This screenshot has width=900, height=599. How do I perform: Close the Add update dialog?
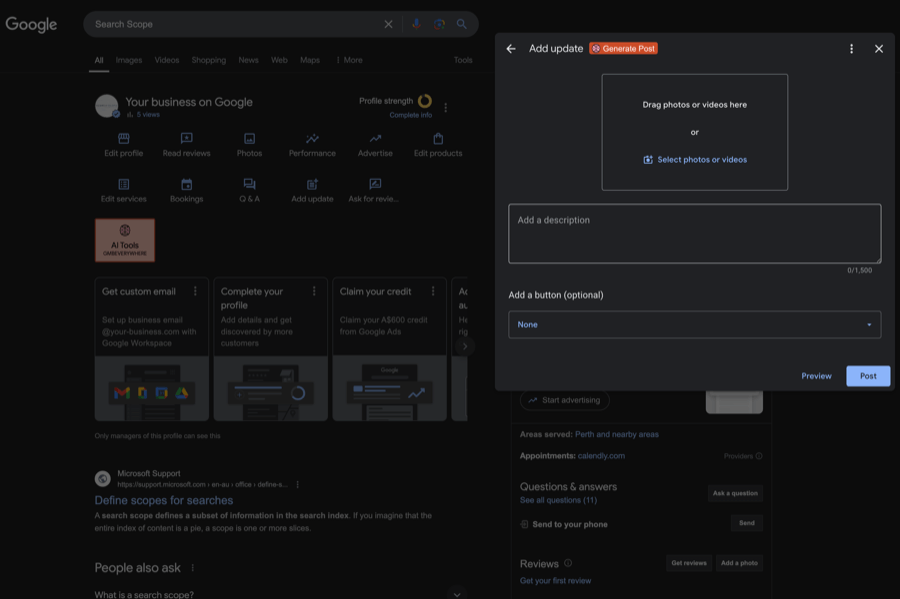(x=878, y=49)
